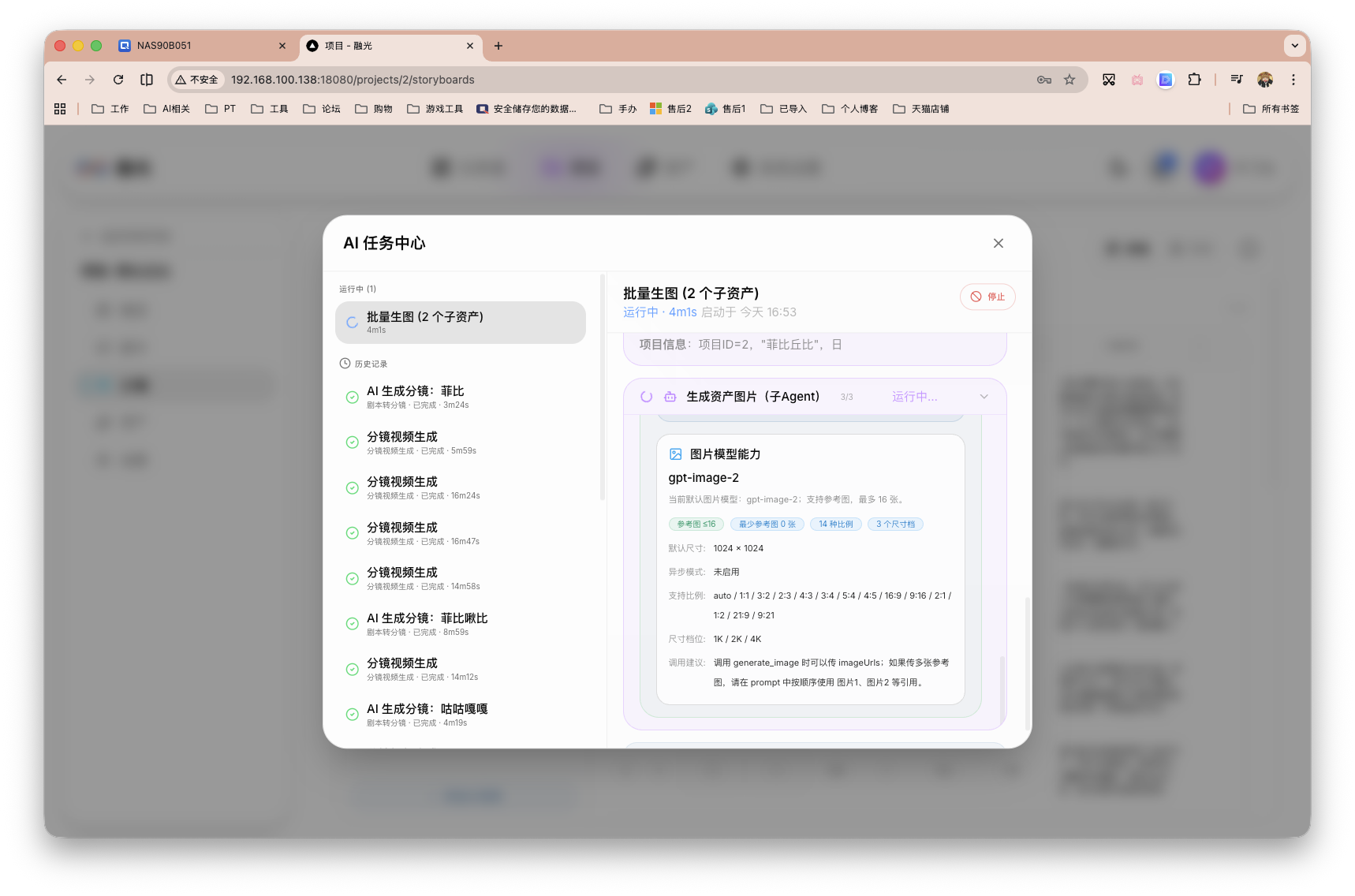
Task: Click the 3 个尺寸档 tag
Action: click(895, 524)
